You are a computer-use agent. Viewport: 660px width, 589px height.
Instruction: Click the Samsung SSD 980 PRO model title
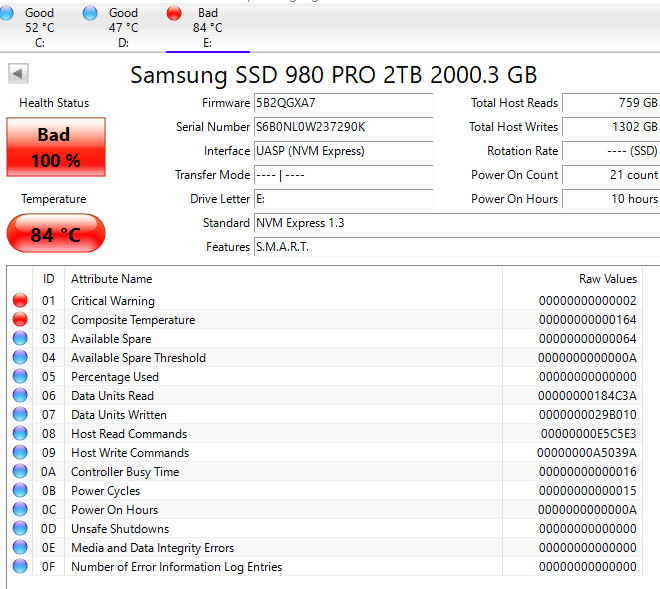pos(333,75)
